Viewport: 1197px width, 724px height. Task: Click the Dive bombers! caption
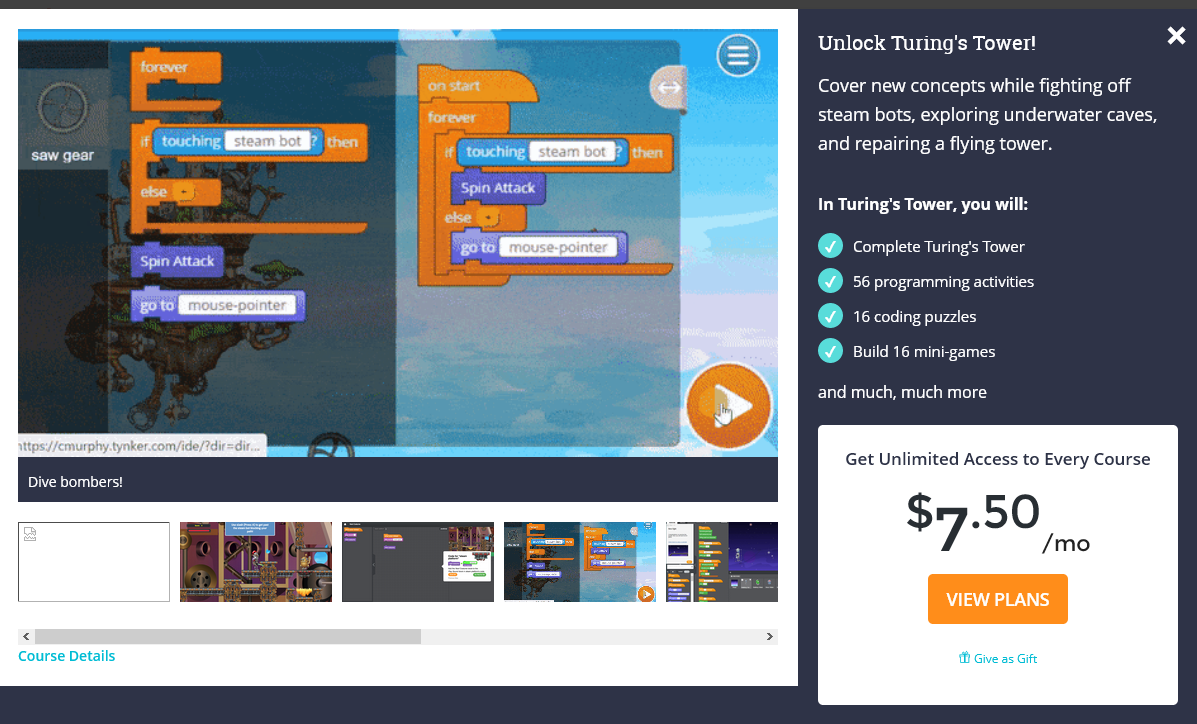coord(75,482)
